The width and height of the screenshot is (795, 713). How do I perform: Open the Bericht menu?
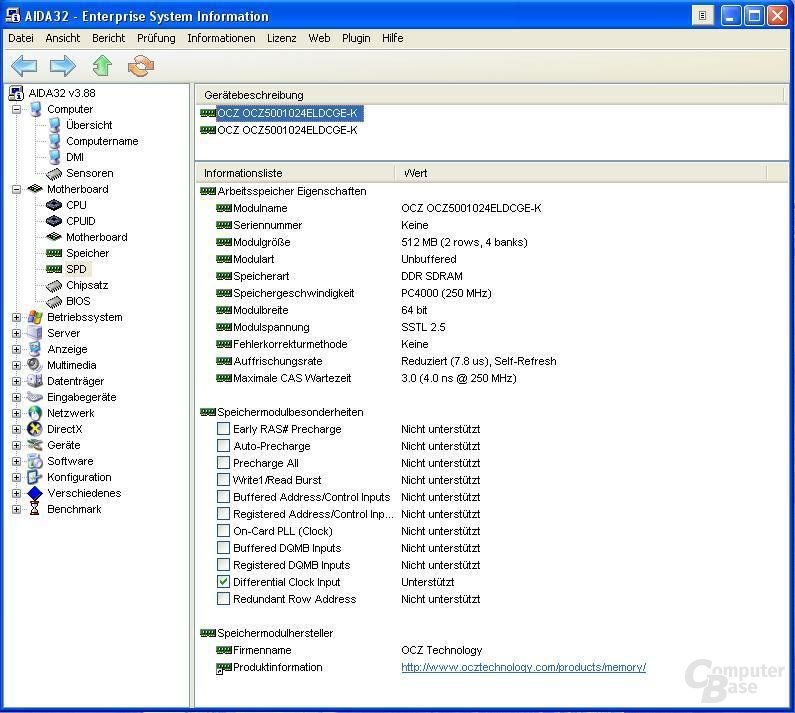point(109,39)
